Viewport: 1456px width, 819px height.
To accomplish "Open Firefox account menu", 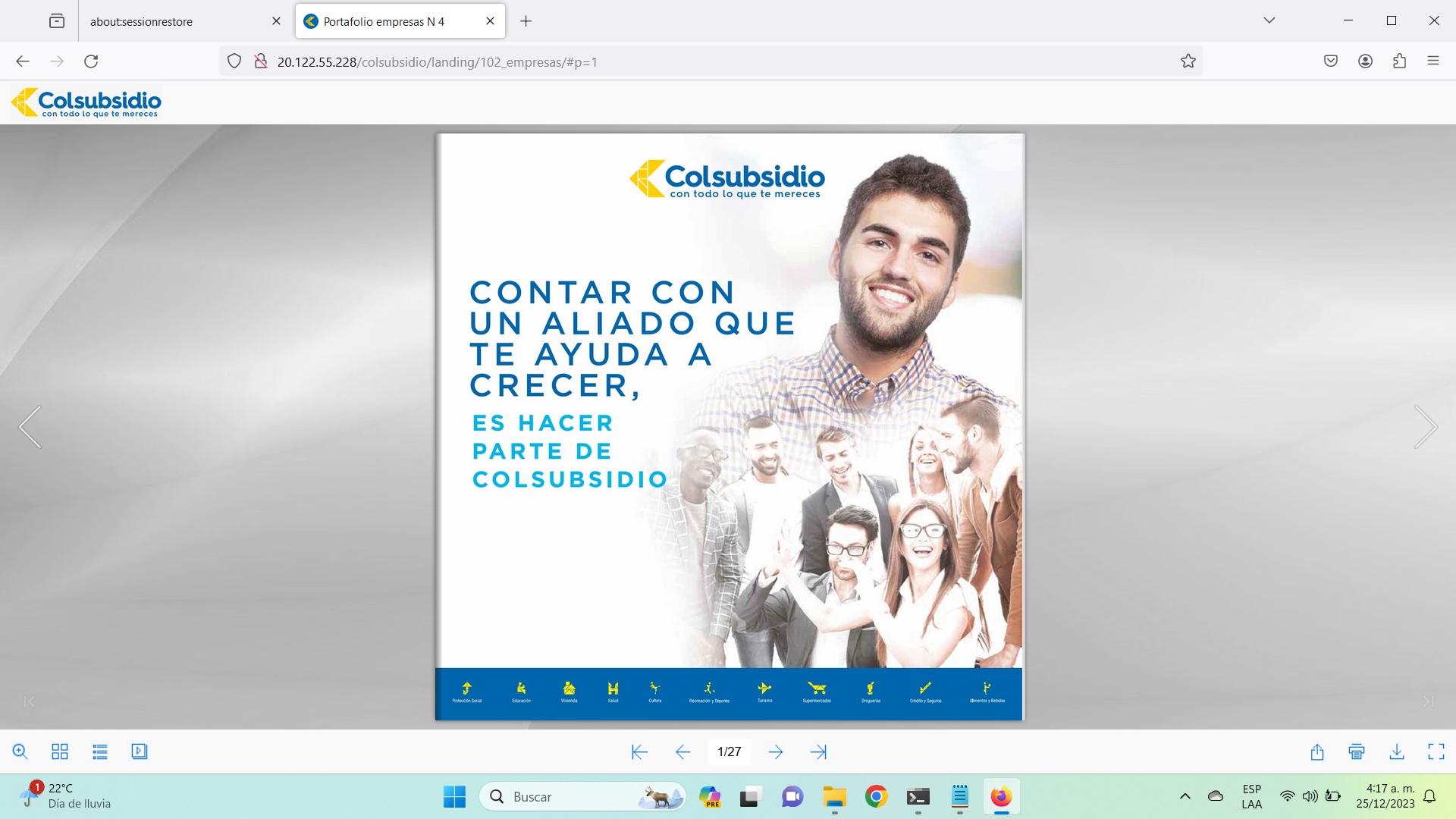I will (1365, 61).
